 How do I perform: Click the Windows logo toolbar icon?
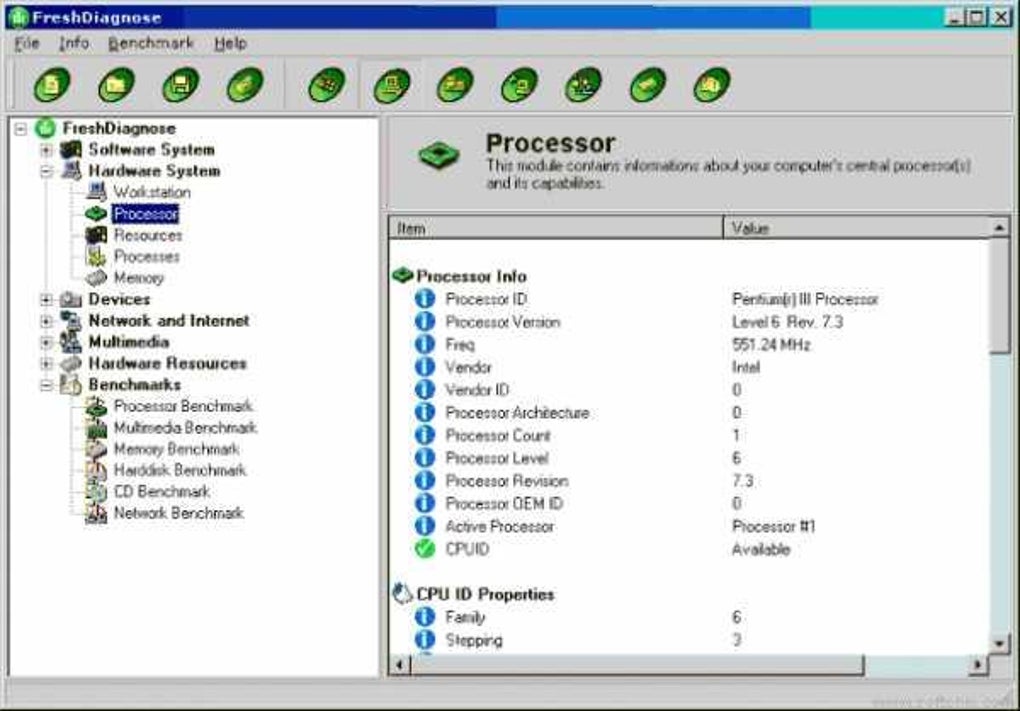(327, 85)
